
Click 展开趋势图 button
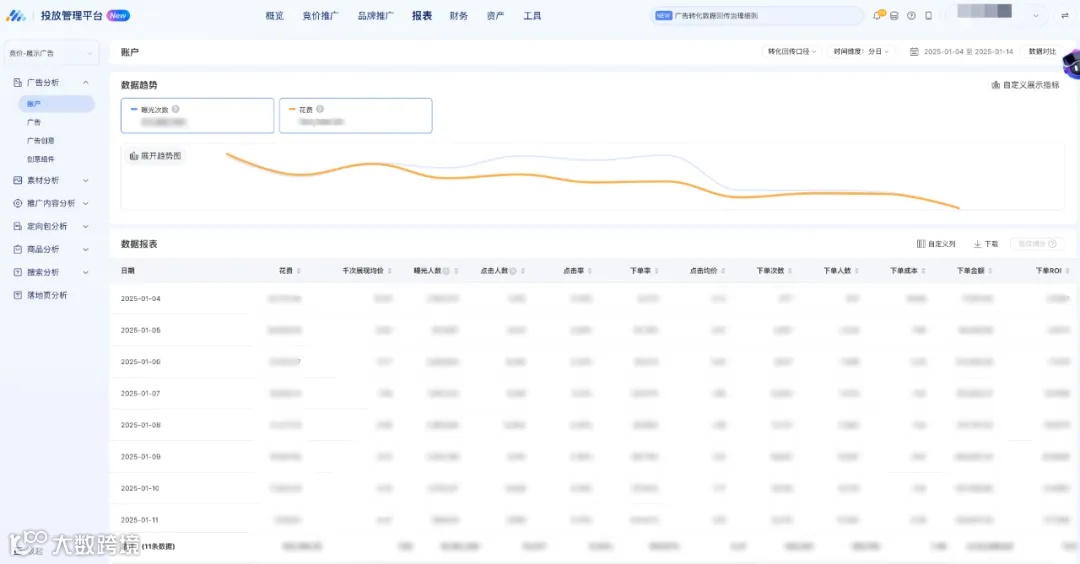click(156, 156)
